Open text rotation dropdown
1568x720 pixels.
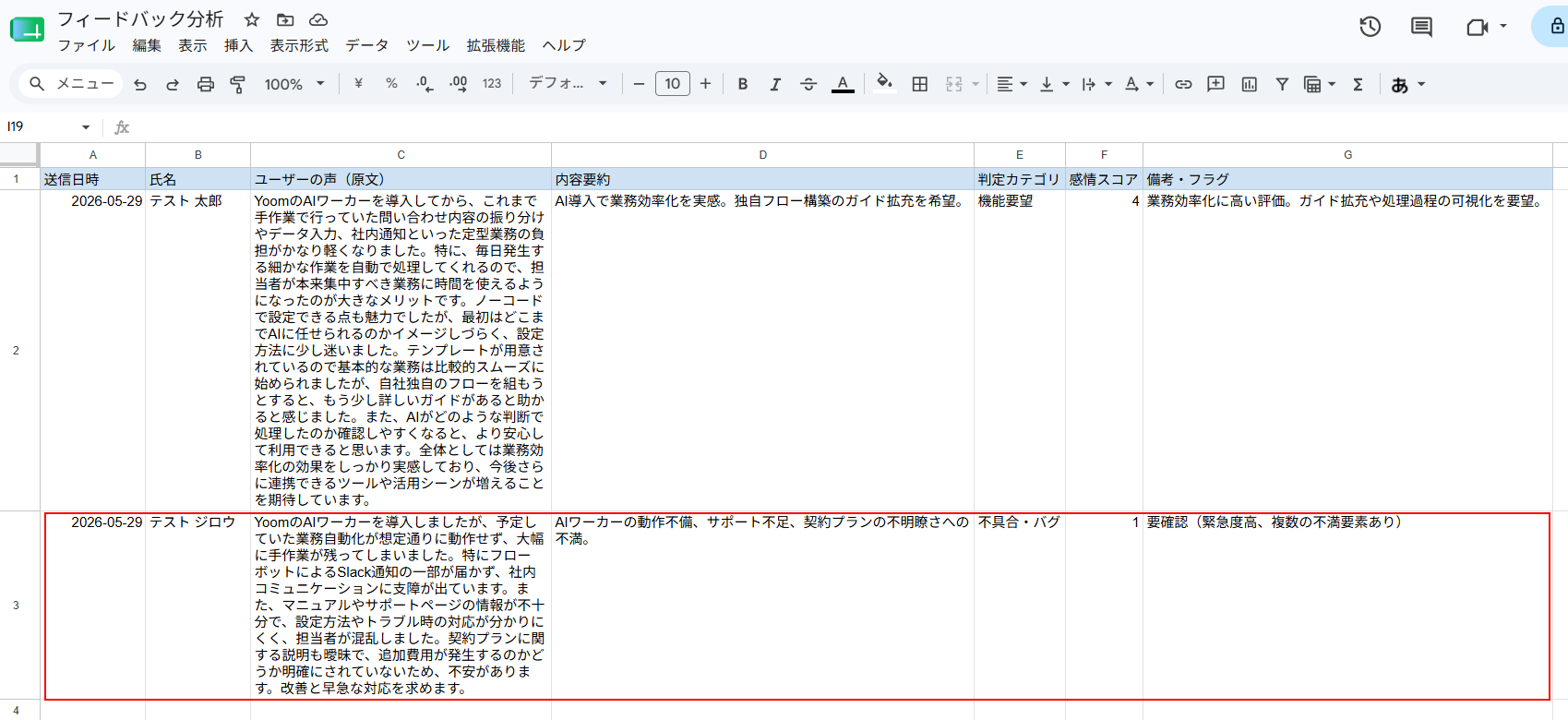point(1140,84)
